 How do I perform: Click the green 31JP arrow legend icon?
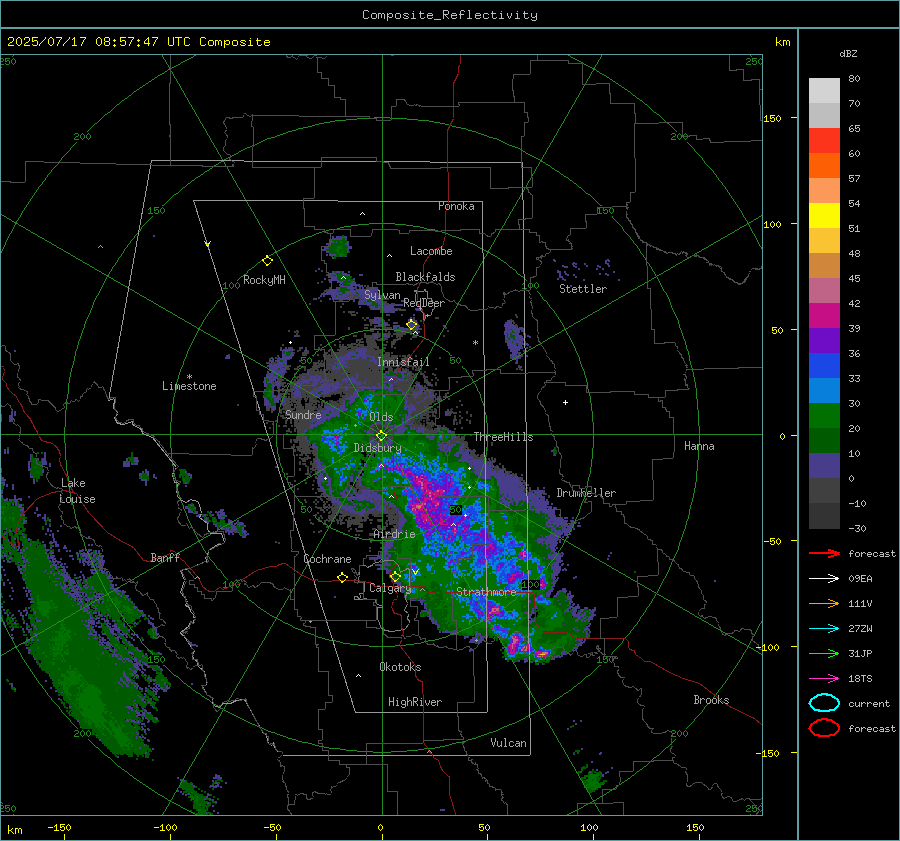[824, 653]
